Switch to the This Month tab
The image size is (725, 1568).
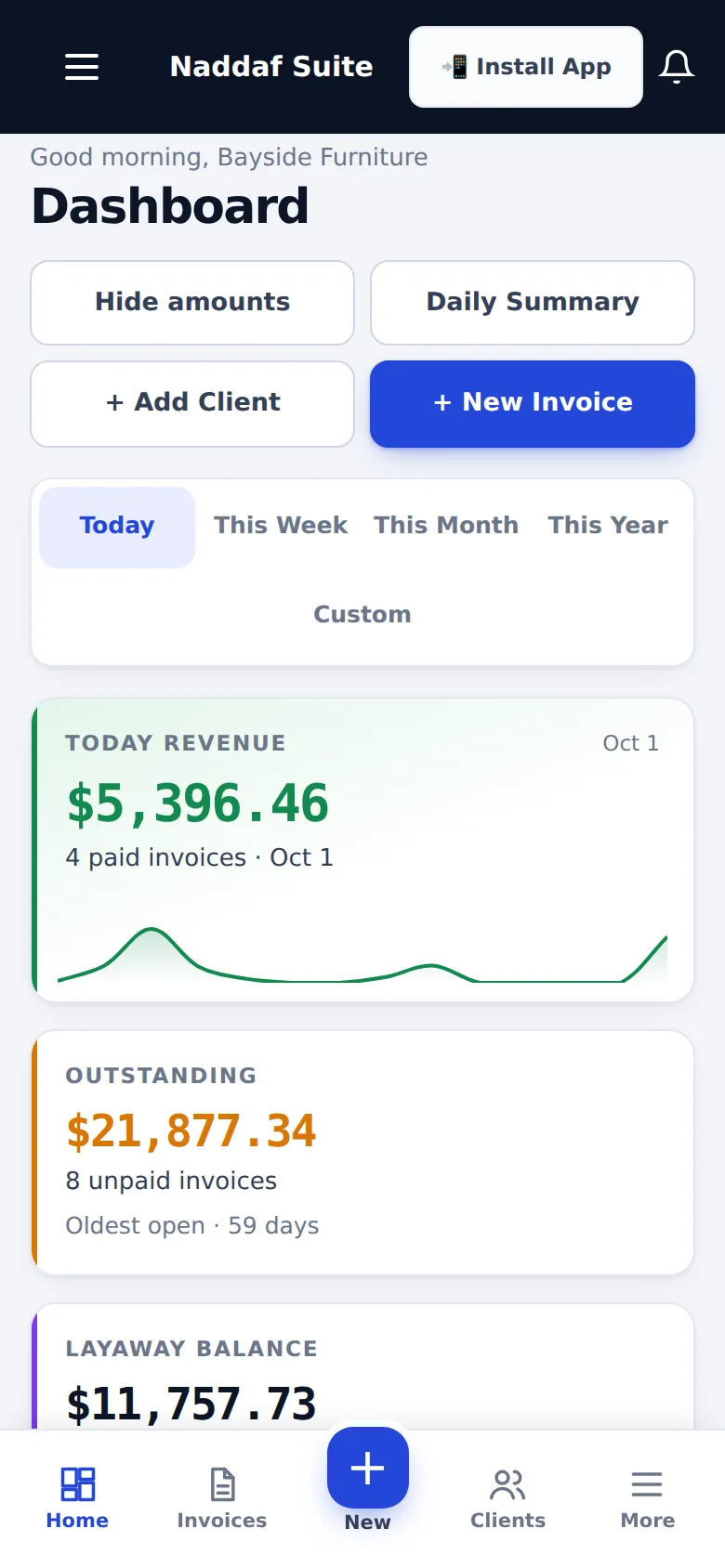tap(446, 526)
